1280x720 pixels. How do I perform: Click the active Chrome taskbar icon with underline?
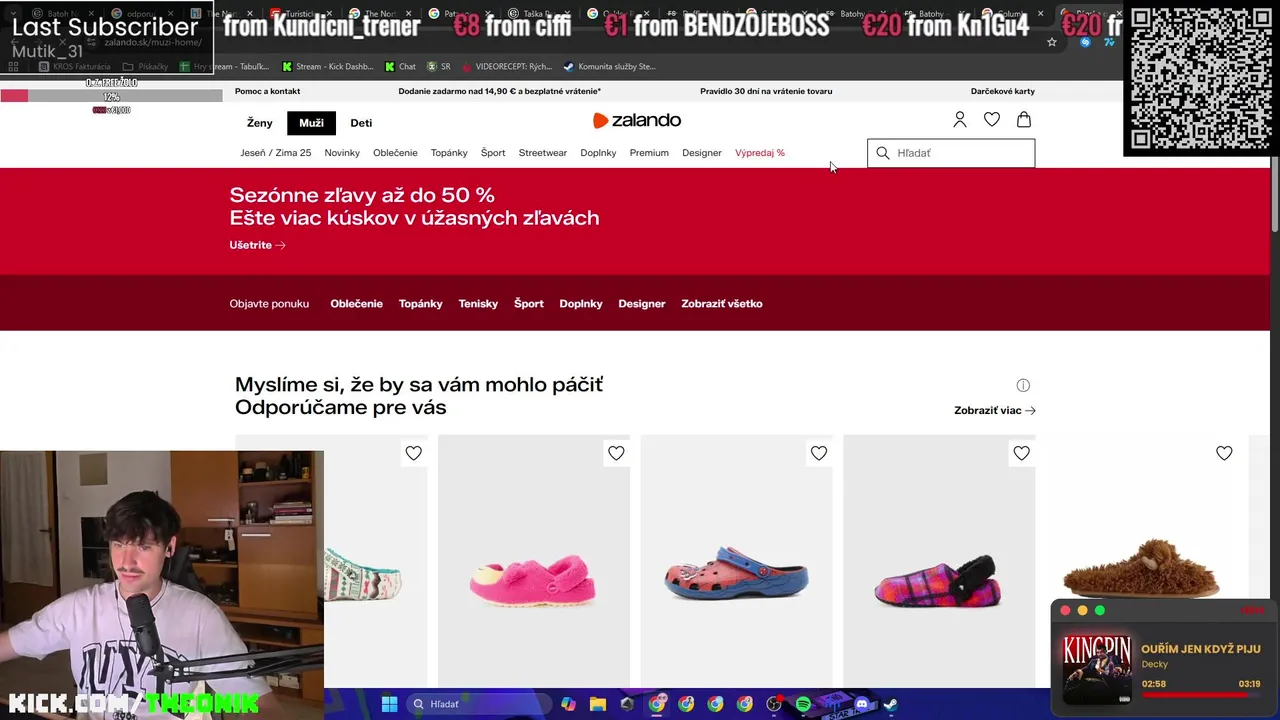(x=656, y=704)
